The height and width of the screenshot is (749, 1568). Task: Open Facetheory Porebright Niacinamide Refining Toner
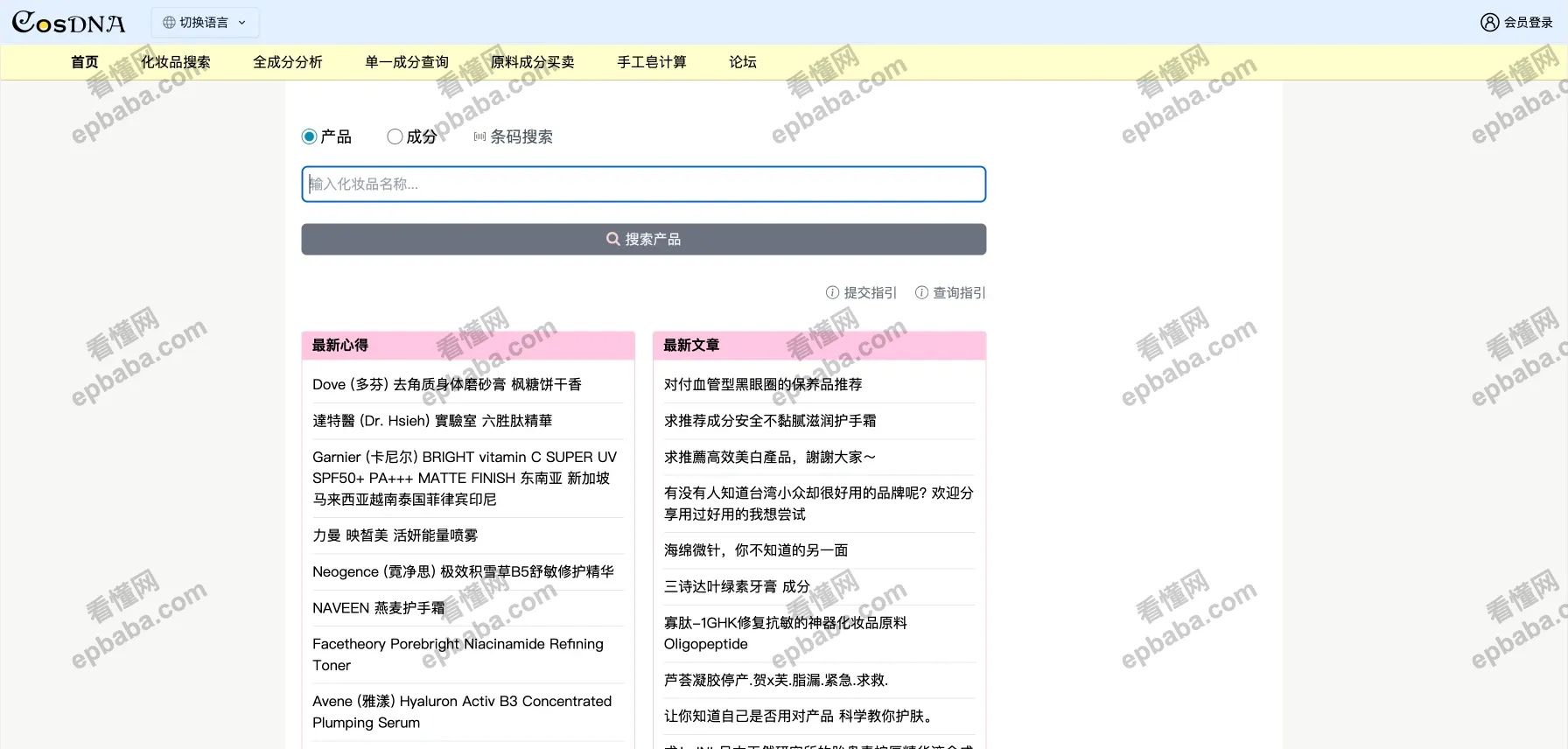(458, 654)
